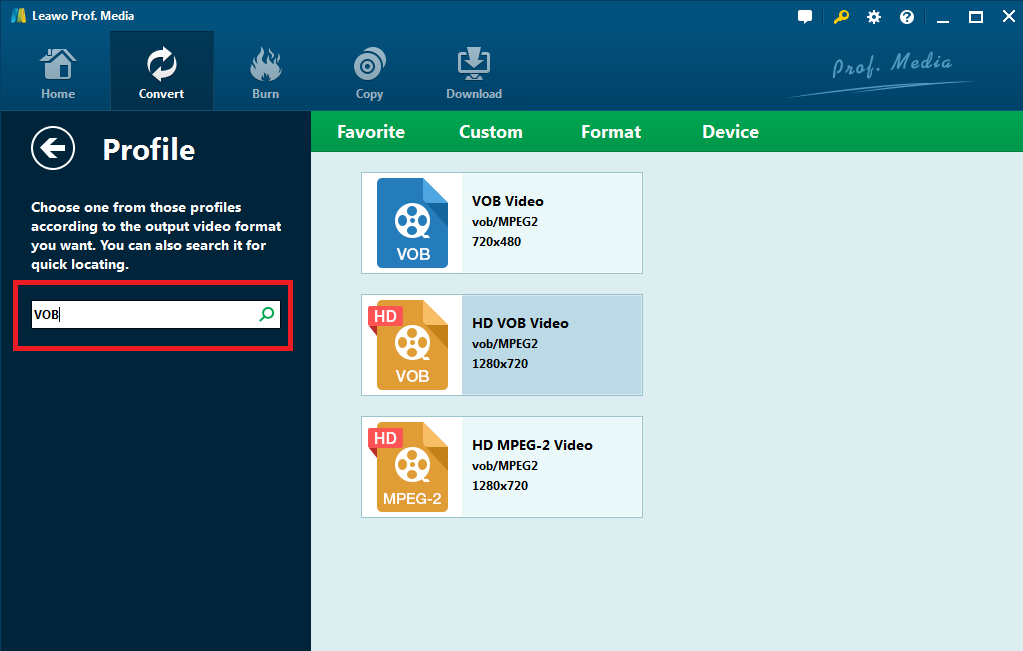Click the magnifier search icon
The image size is (1023, 651).
click(267, 315)
